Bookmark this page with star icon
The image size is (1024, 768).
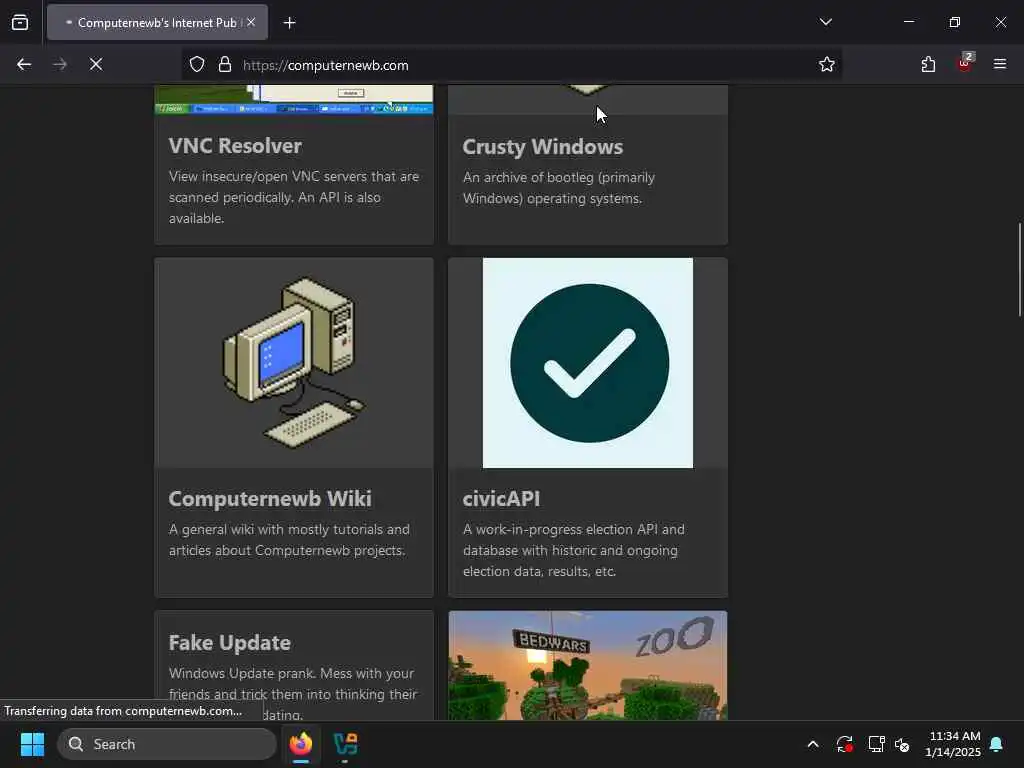(827, 65)
